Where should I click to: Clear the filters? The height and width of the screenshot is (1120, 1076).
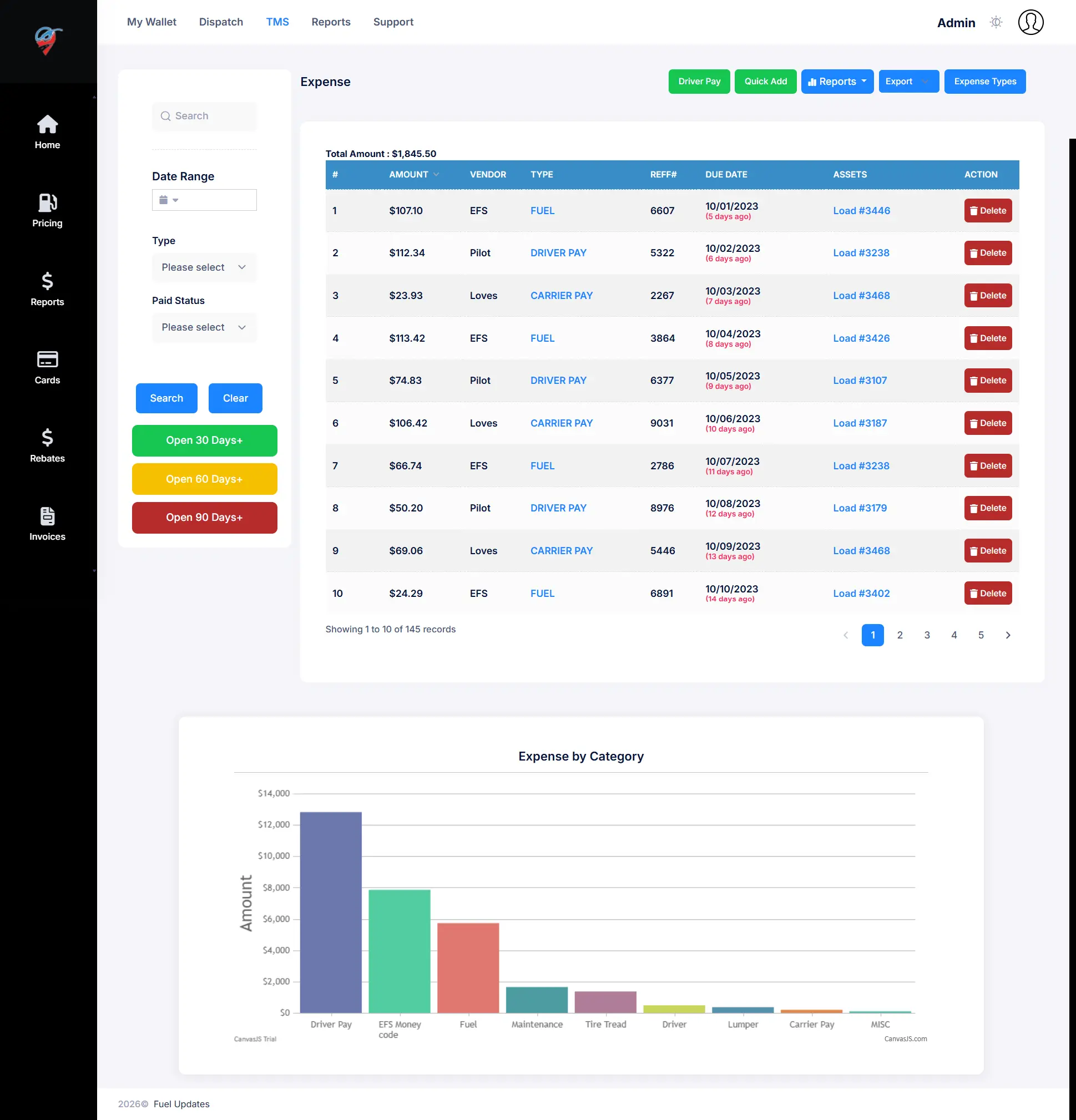click(235, 398)
